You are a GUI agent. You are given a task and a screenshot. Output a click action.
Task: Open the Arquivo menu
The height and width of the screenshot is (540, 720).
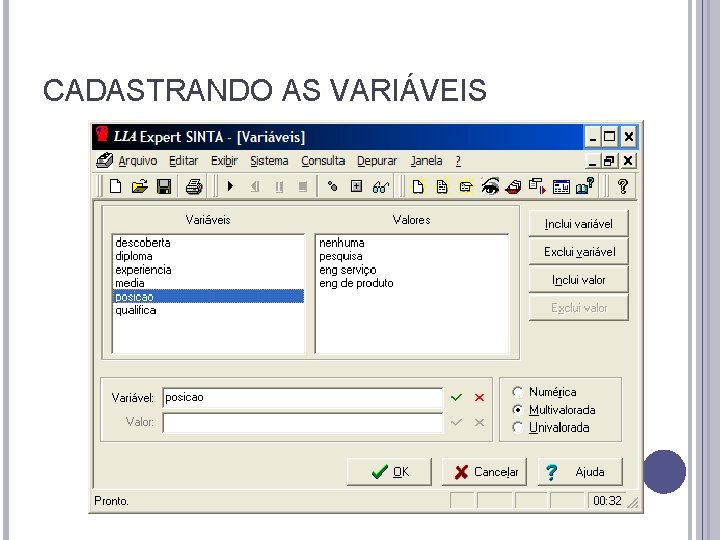pos(138,161)
